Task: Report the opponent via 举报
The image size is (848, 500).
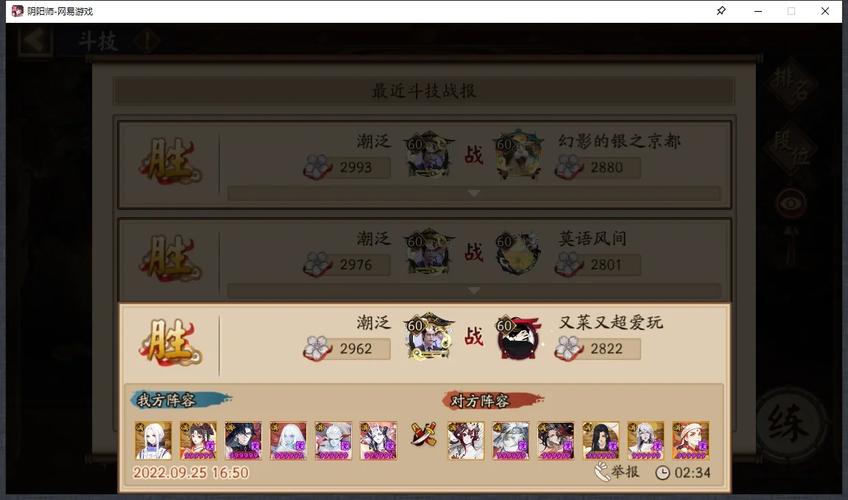Action: click(x=617, y=472)
